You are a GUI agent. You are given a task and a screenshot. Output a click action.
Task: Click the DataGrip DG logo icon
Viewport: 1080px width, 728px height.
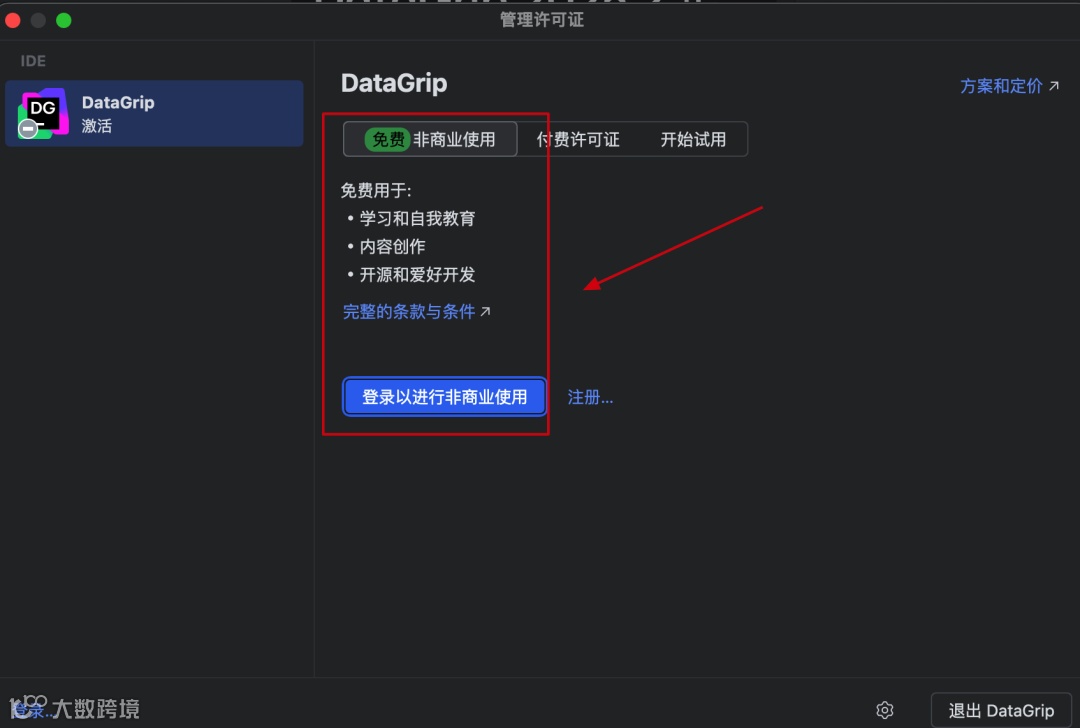(x=43, y=113)
